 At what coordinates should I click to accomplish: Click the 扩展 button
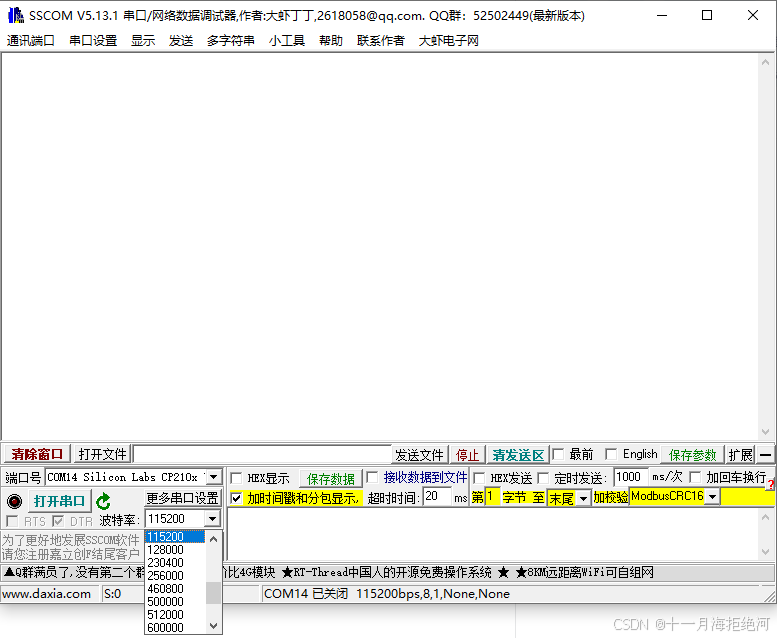click(740, 455)
